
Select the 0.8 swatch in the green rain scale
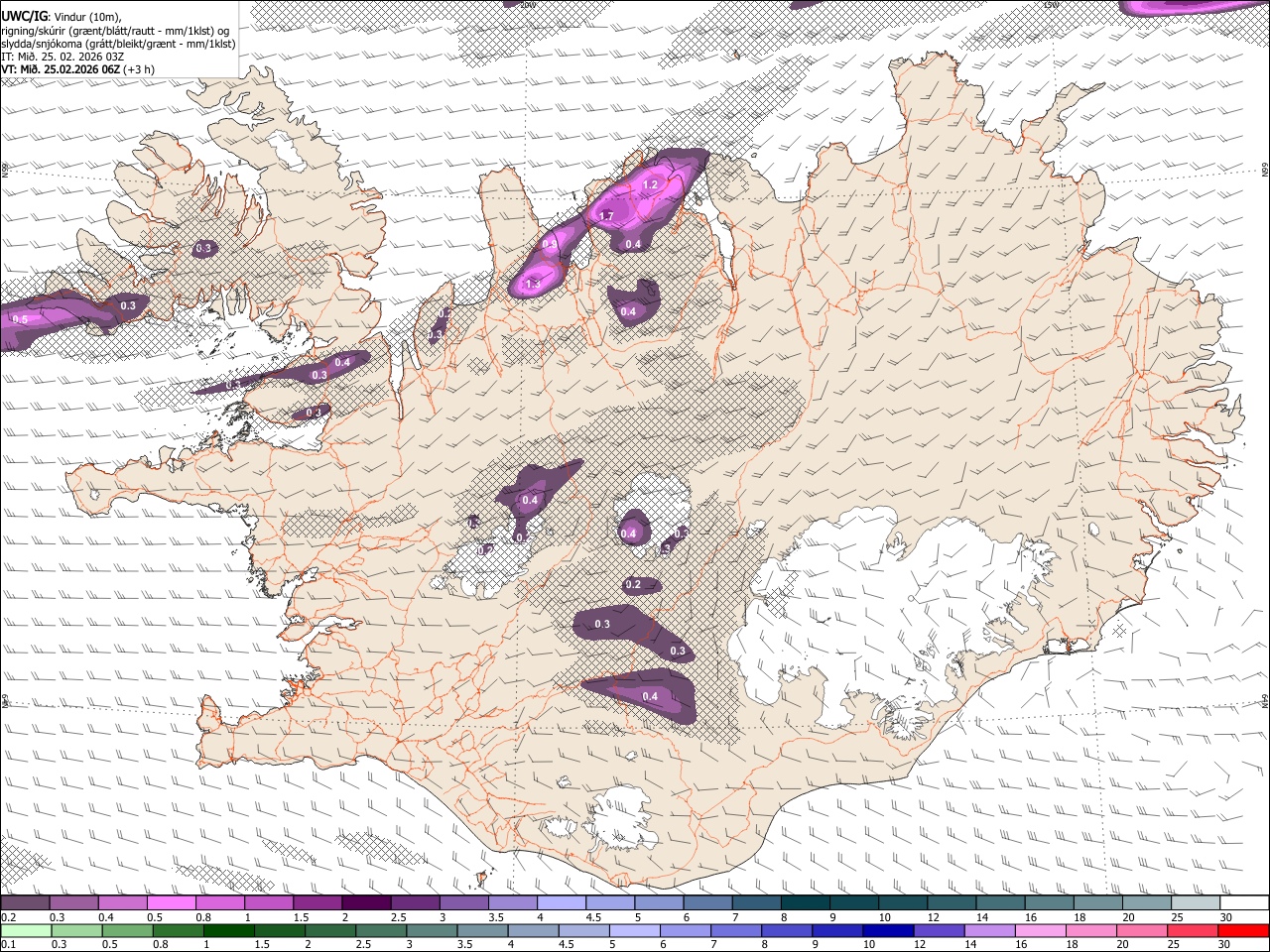point(178,930)
